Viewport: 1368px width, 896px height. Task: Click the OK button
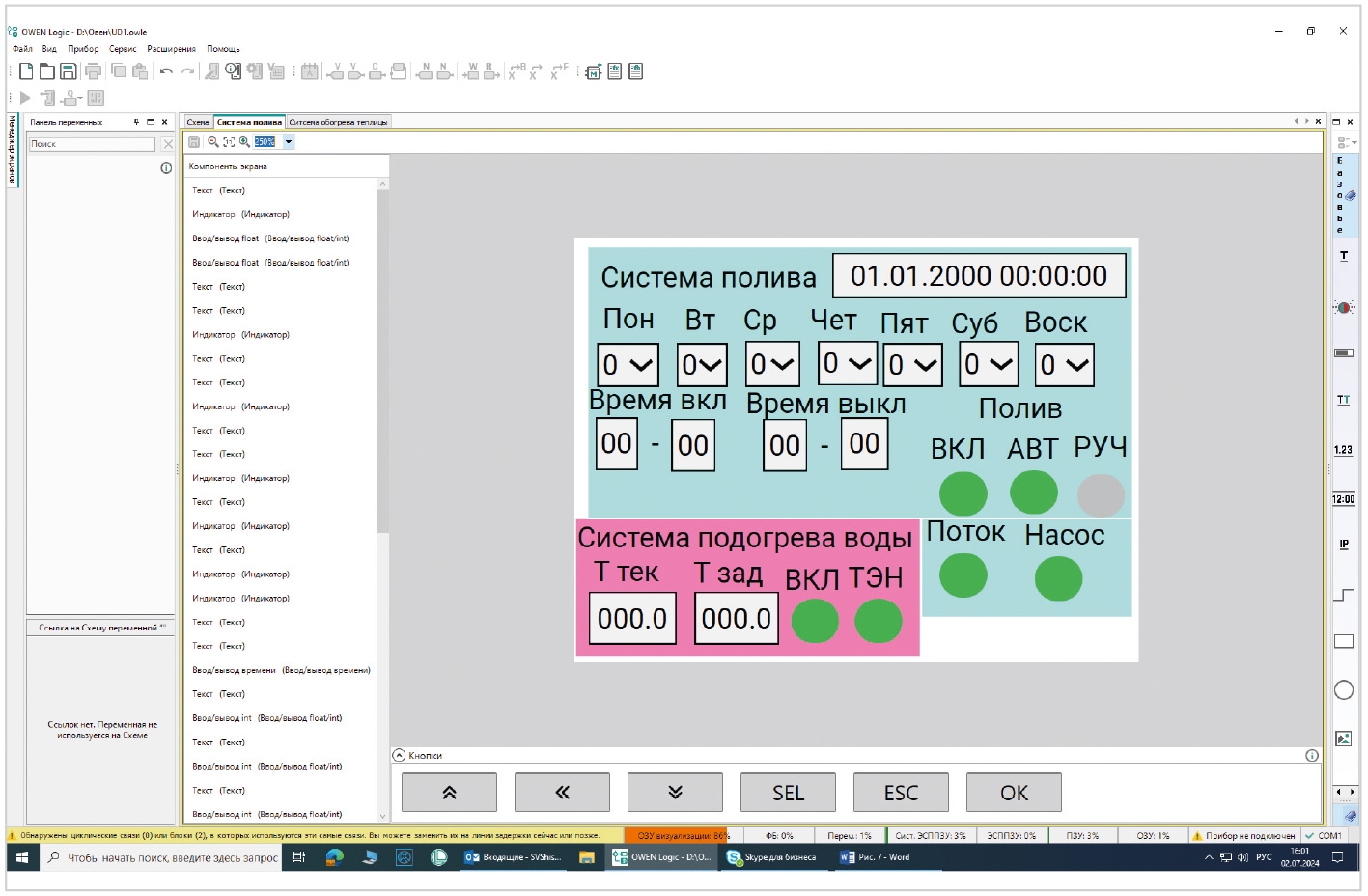[x=1014, y=793]
